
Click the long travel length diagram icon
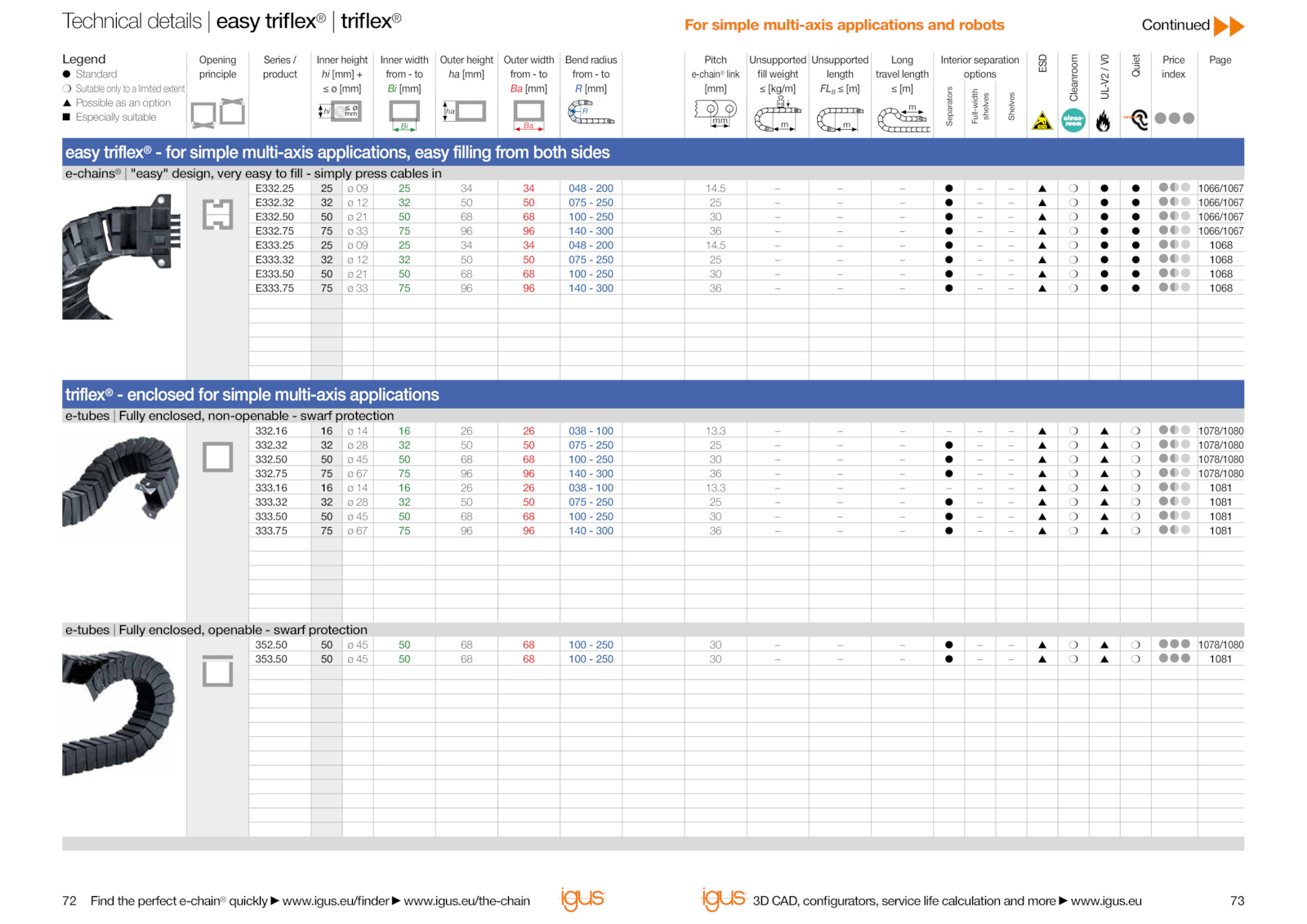coord(903,119)
